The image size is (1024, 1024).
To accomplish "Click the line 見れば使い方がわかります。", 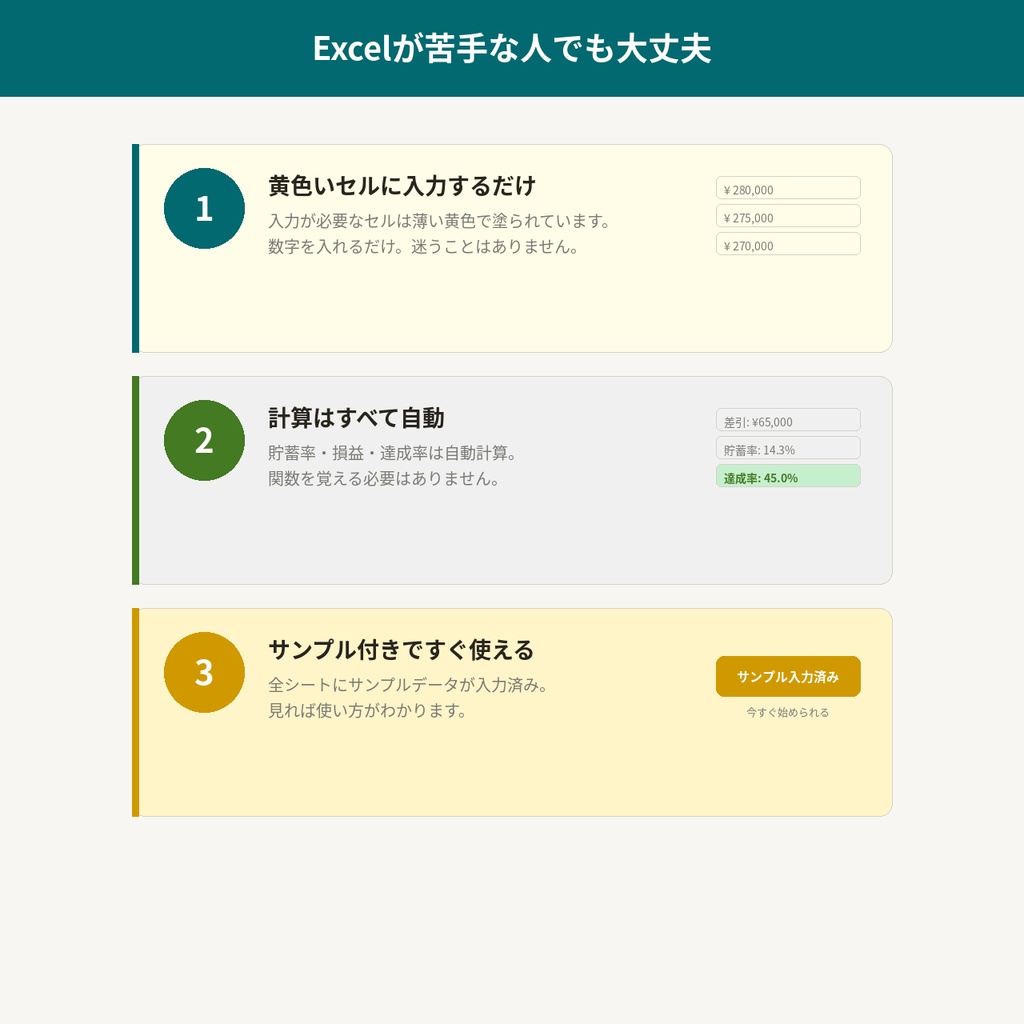I will click(x=367, y=710).
